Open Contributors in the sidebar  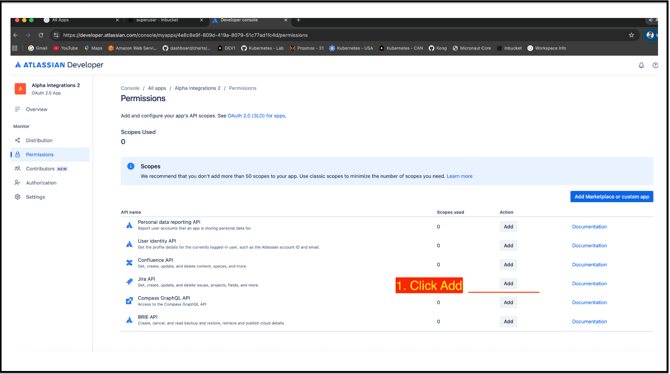(40, 169)
